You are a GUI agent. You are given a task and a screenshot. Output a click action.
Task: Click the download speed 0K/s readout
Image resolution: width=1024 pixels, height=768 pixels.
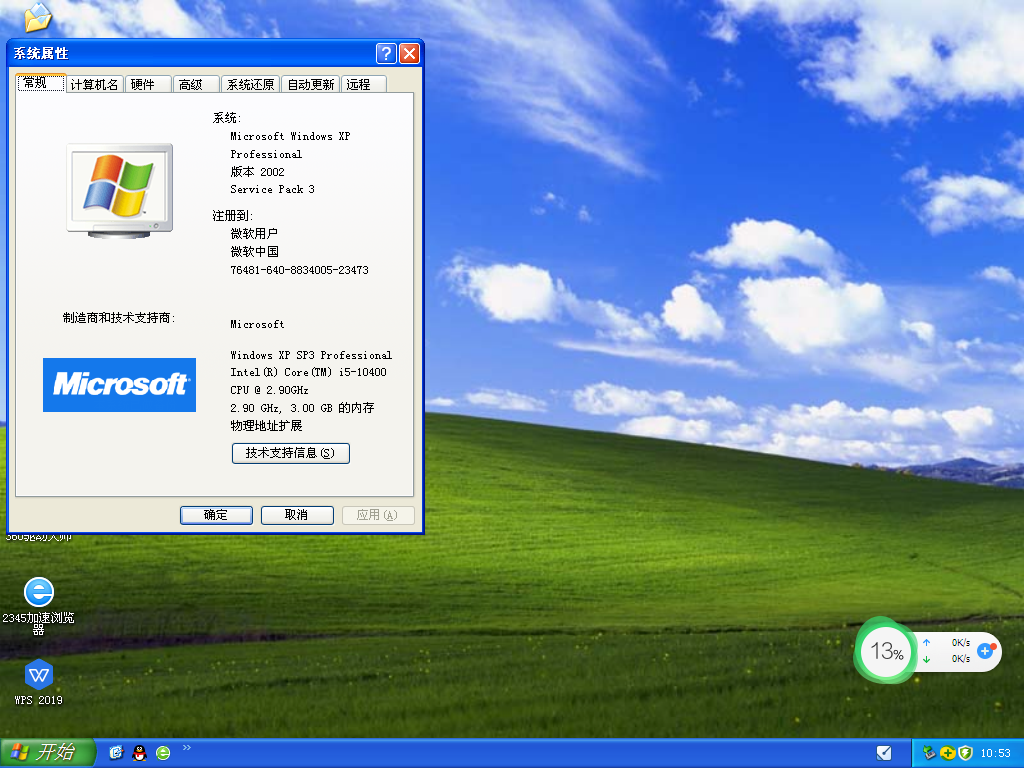pos(961,658)
